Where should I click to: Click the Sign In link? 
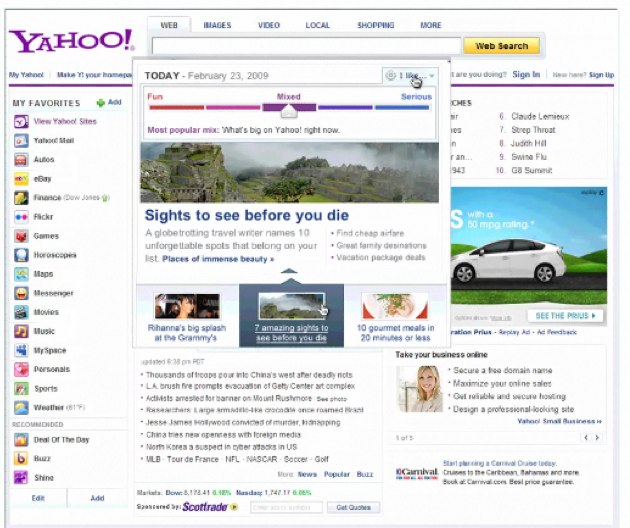pos(526,74)
